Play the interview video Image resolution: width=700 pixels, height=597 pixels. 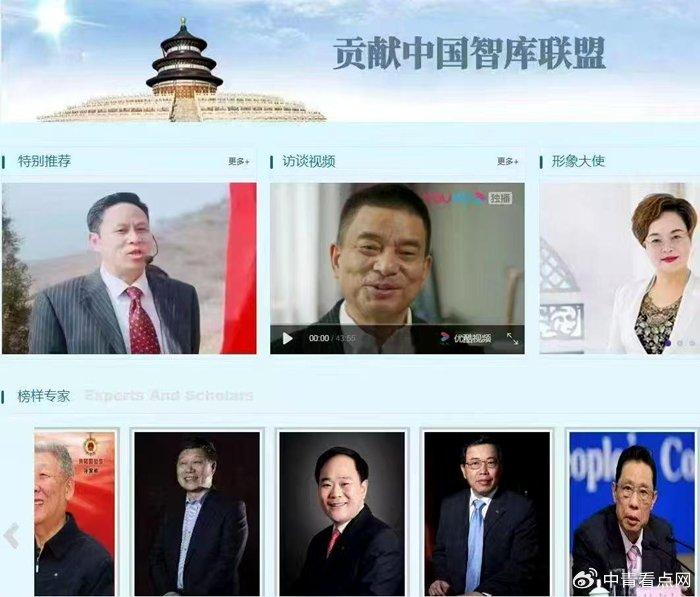(x=288, y=338)
